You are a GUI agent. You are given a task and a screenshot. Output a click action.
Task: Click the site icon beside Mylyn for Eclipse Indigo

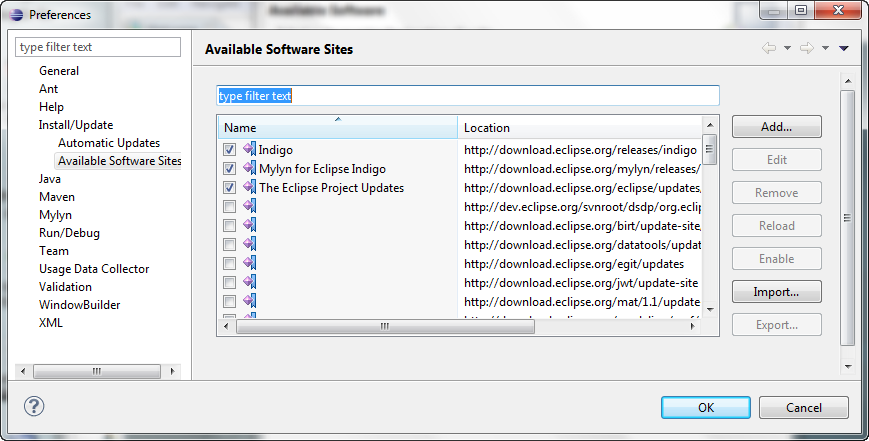tap(250, 167)
